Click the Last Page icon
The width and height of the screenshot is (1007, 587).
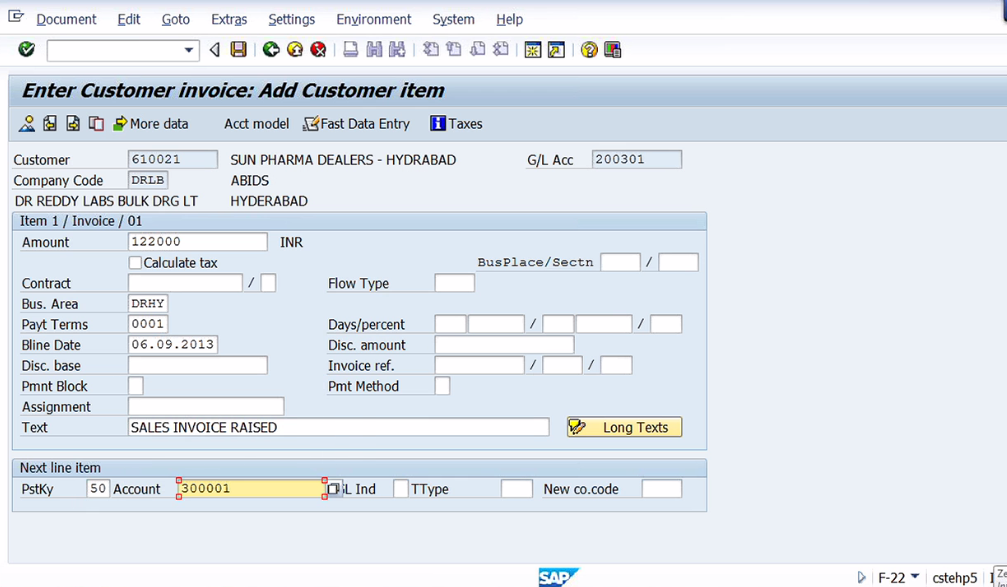click(501, 49)
